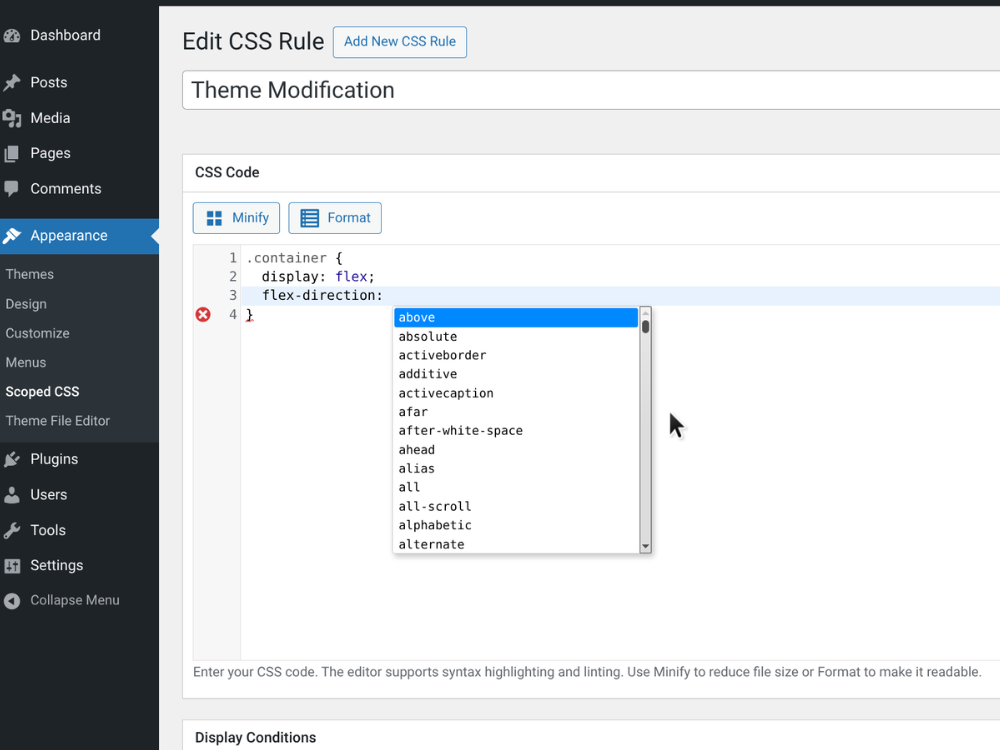
Task: Click the Theme Modification title field
Action: click(591, 90)
